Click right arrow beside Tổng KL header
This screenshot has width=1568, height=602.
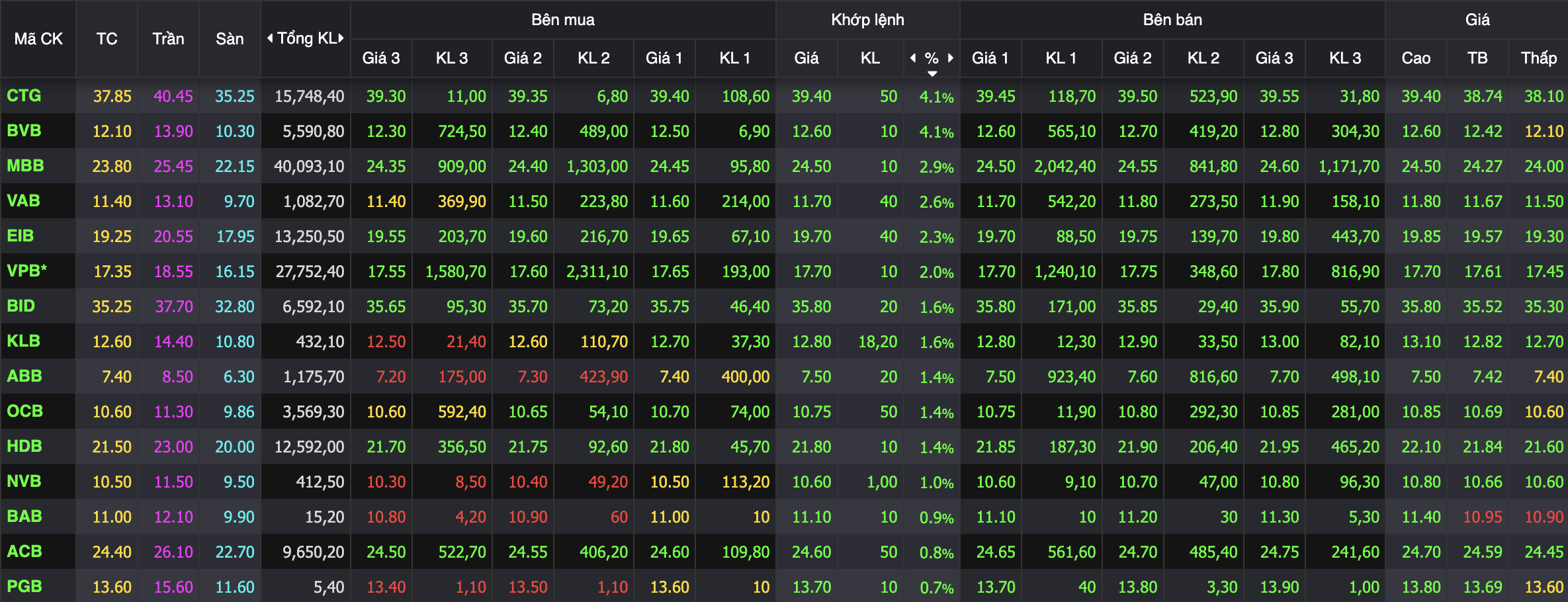click(x=341, y=38)
